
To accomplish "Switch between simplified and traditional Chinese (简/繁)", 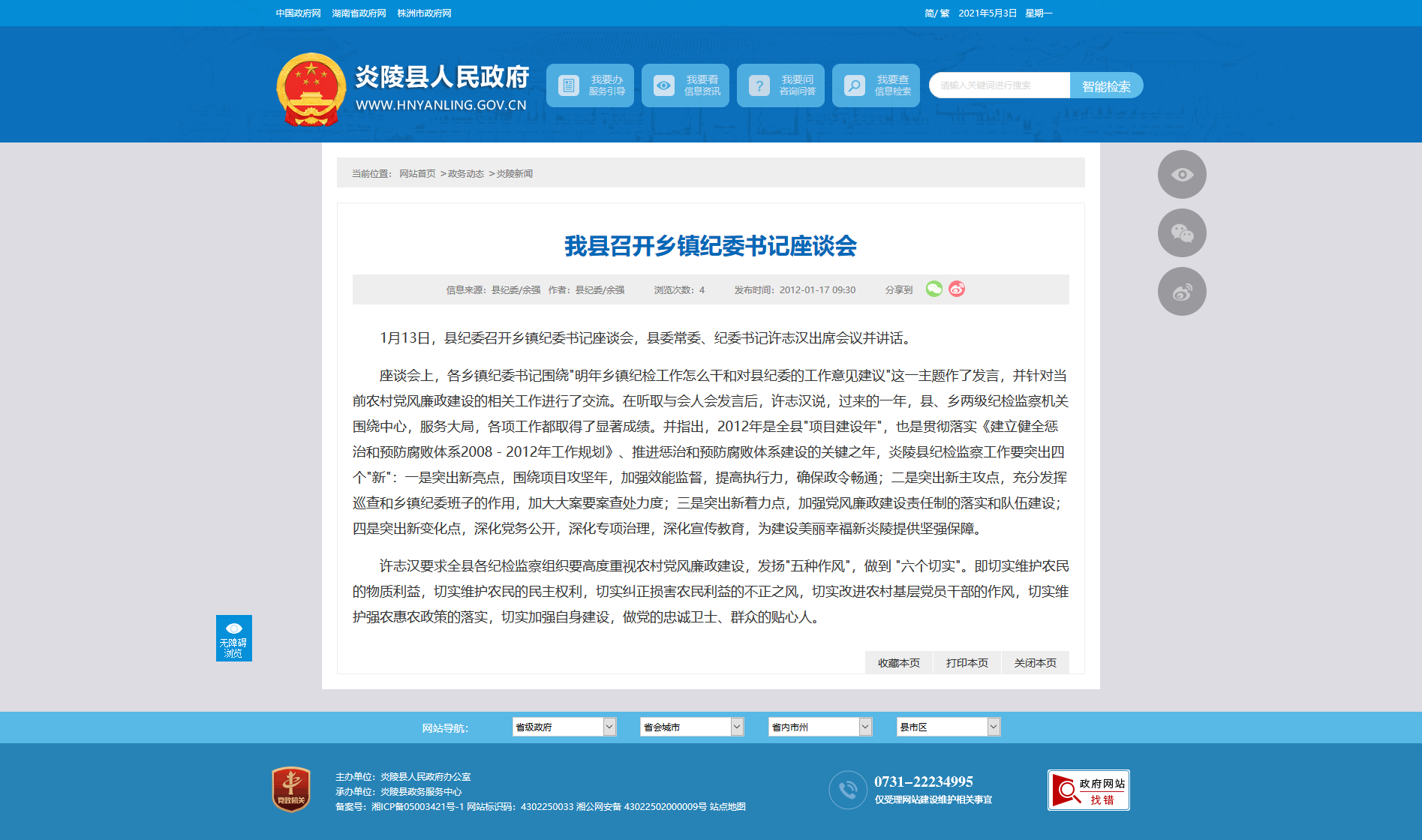I will pyautogui.click(x=936, y=13).
